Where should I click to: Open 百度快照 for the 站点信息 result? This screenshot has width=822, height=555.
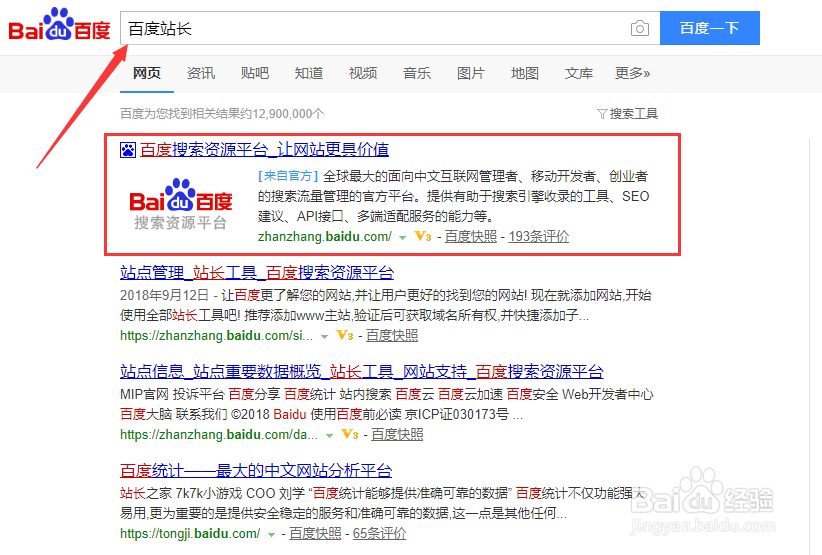397,434
